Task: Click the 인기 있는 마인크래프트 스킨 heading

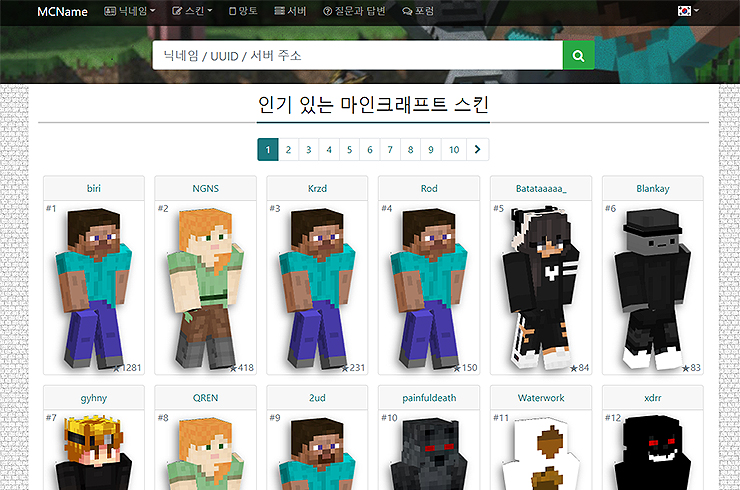Action: coord(373,105)
